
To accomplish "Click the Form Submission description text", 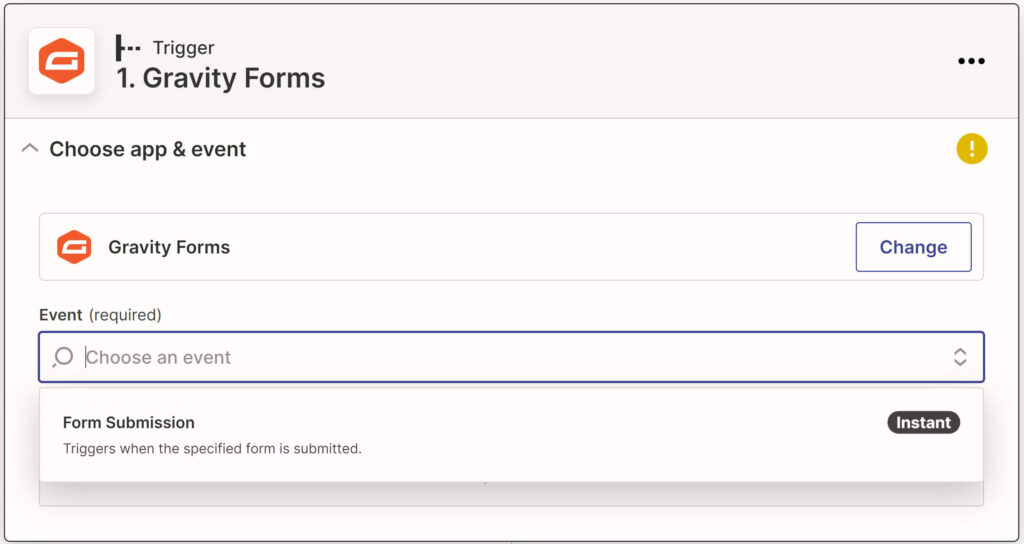I will click(212, 449).
